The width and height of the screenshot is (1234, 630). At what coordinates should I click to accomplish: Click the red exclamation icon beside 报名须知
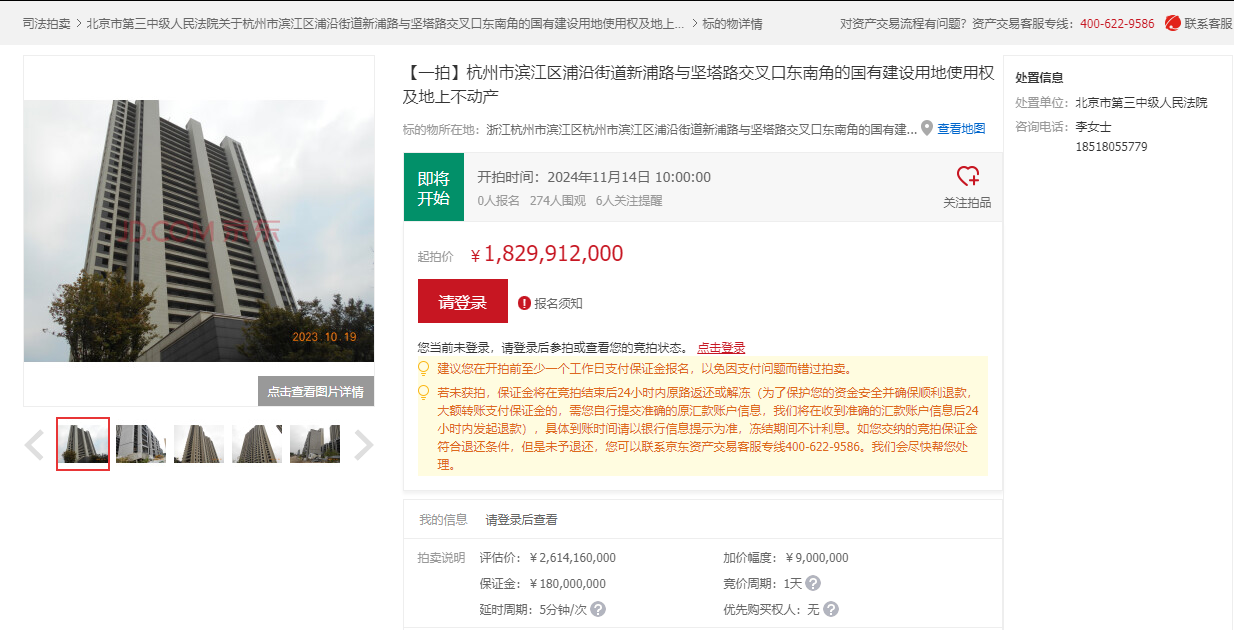point(524,303)
